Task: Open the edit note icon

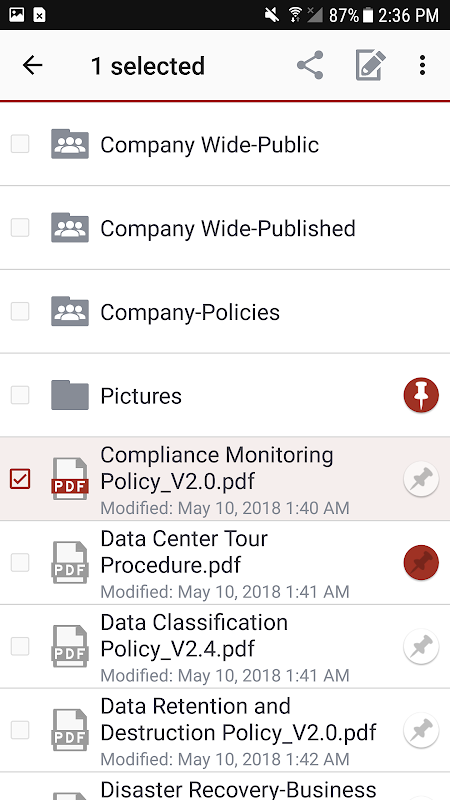Action: 370,65
